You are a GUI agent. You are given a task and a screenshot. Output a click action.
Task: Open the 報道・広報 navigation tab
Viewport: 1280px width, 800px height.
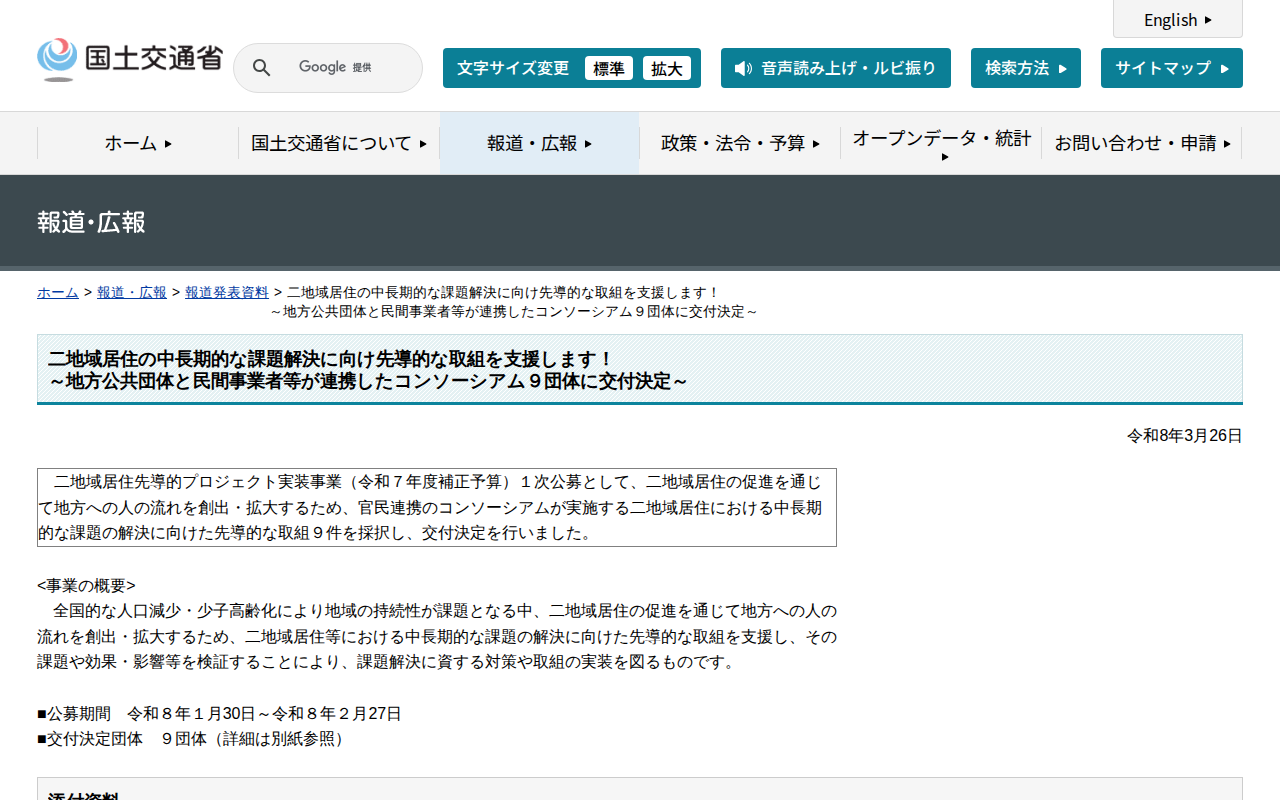click(x=540, y=143)
